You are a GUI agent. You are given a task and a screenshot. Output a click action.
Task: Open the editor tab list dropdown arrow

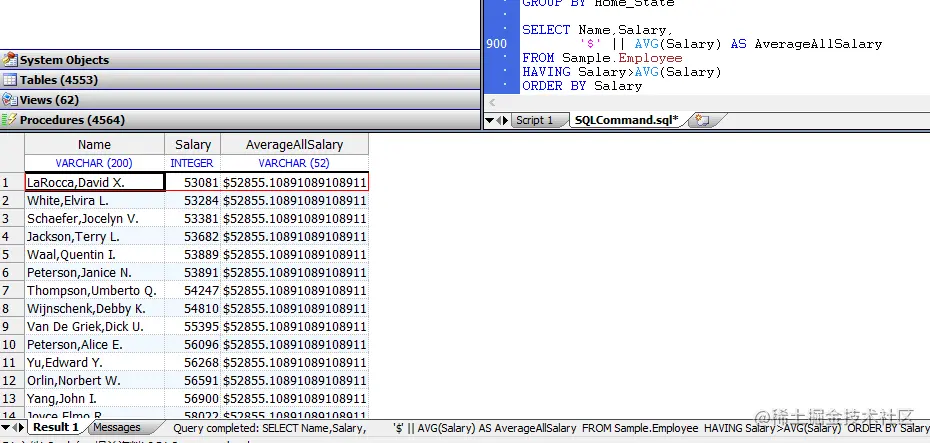pos(489,120)
